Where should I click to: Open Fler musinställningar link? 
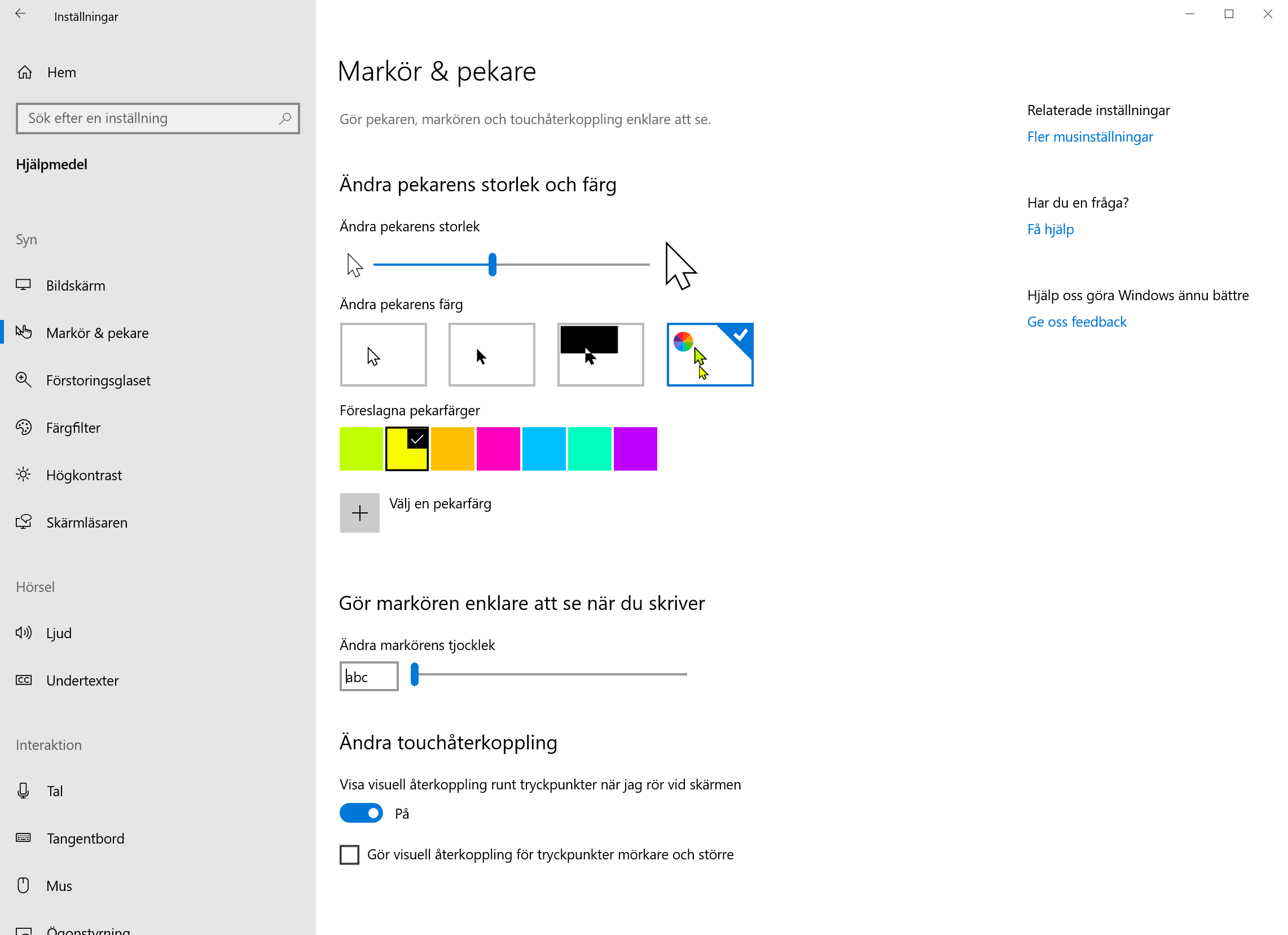coord(1090,136)
